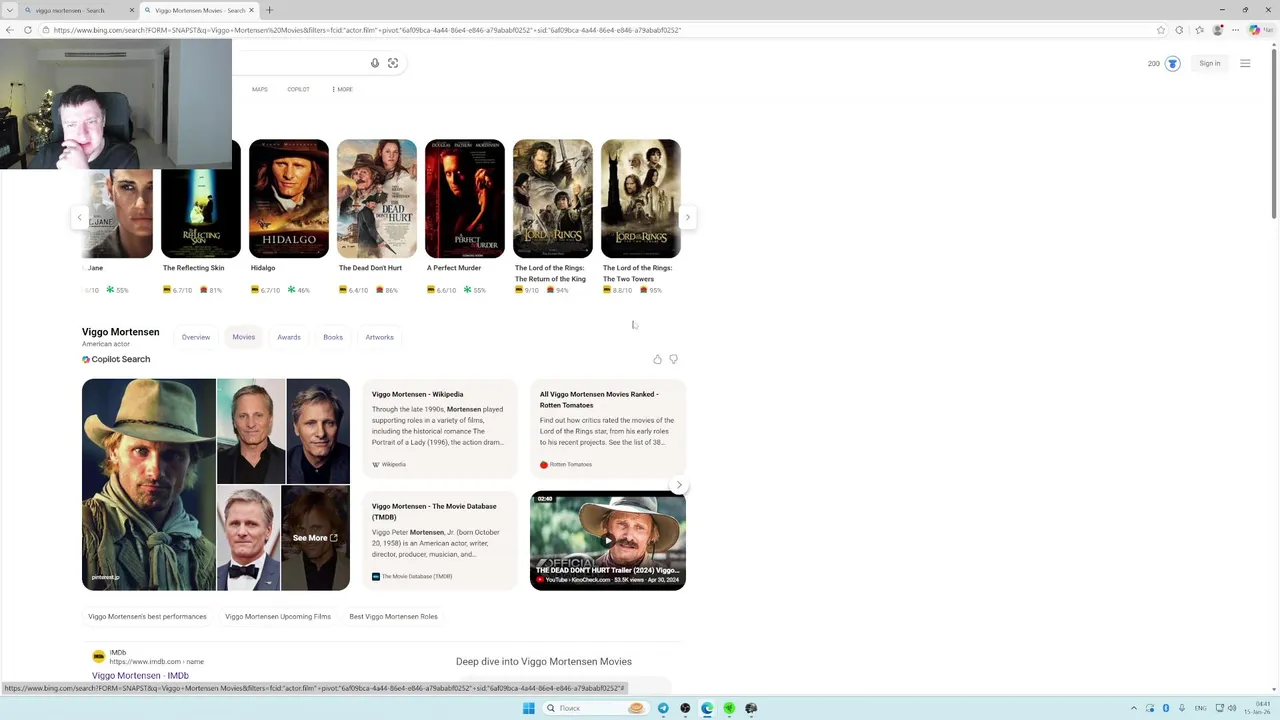The height and width of the screenshot is (720, 1280).
Task: Go back in browser history
Action: coord(10,30)
